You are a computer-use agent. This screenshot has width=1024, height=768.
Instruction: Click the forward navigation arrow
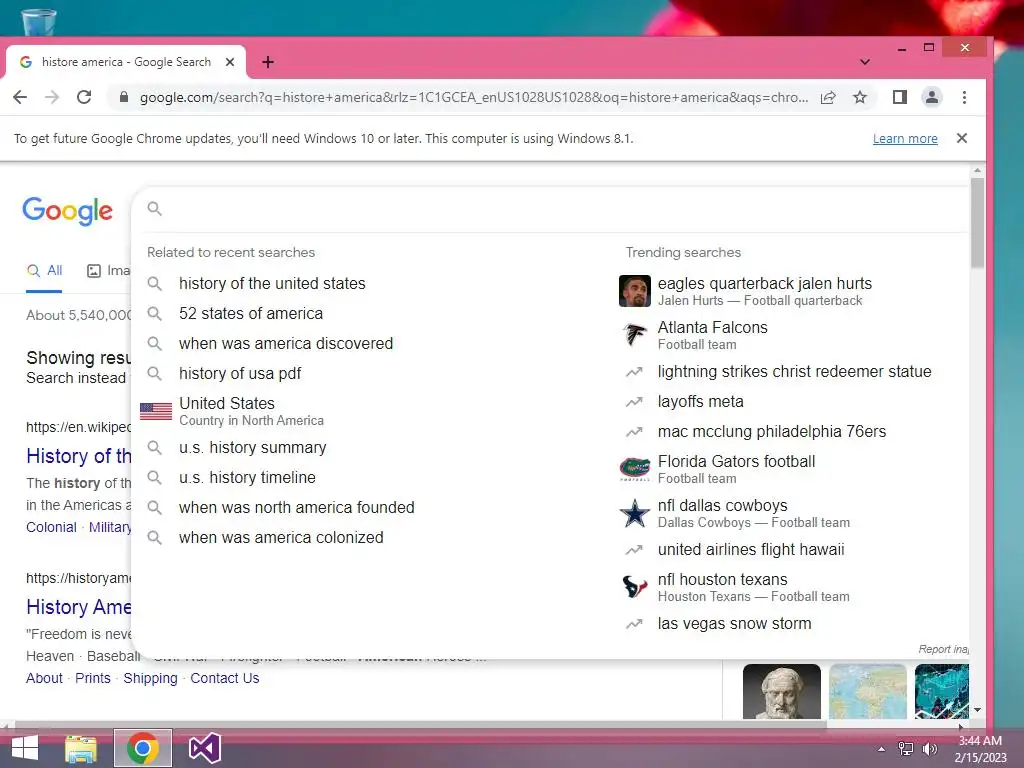(52, 97)
